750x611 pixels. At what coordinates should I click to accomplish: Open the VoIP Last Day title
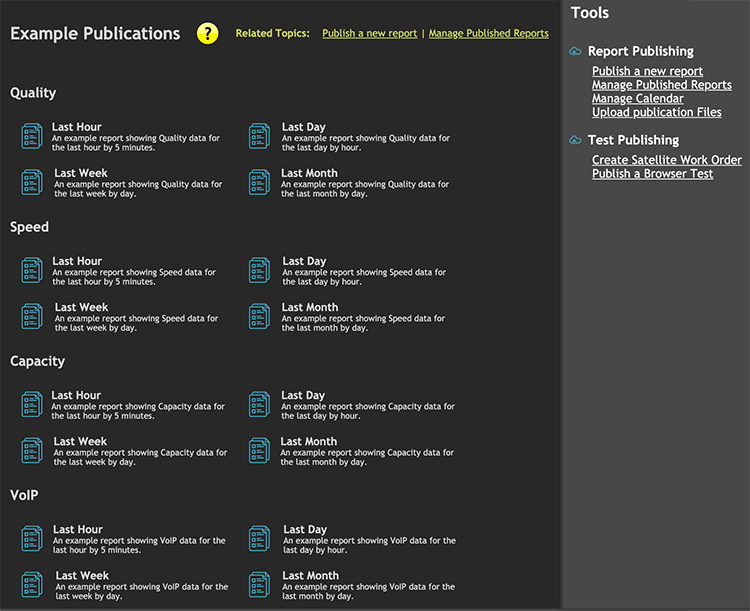pos(305,530)
